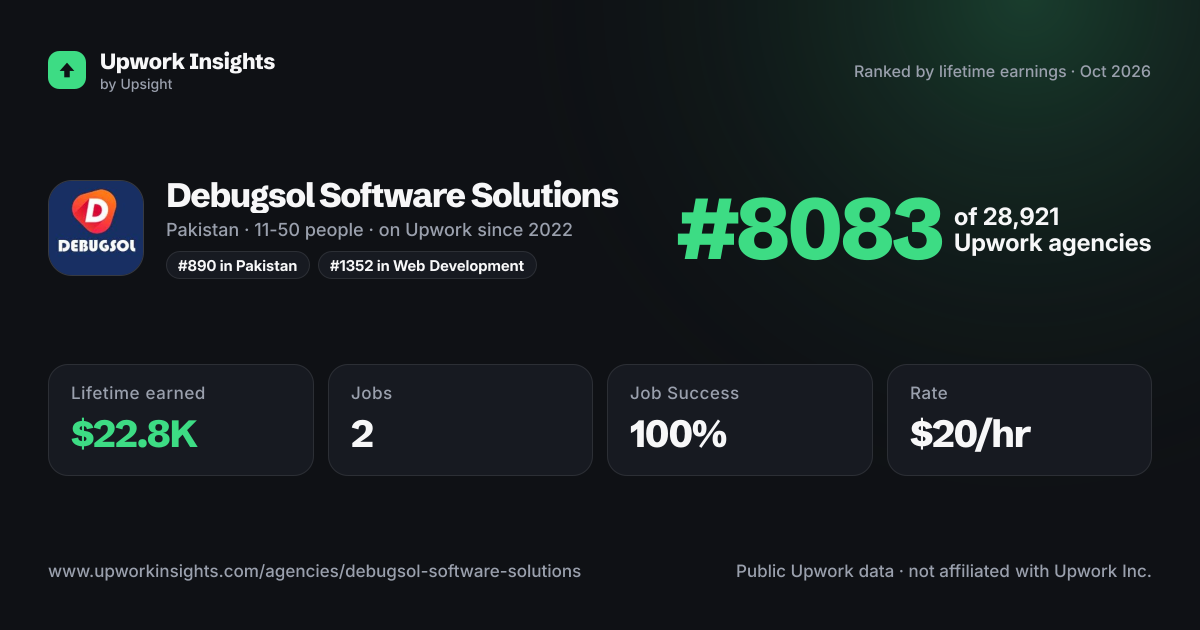Select the '#890 in Pakistan' badge

coord(237,266)
